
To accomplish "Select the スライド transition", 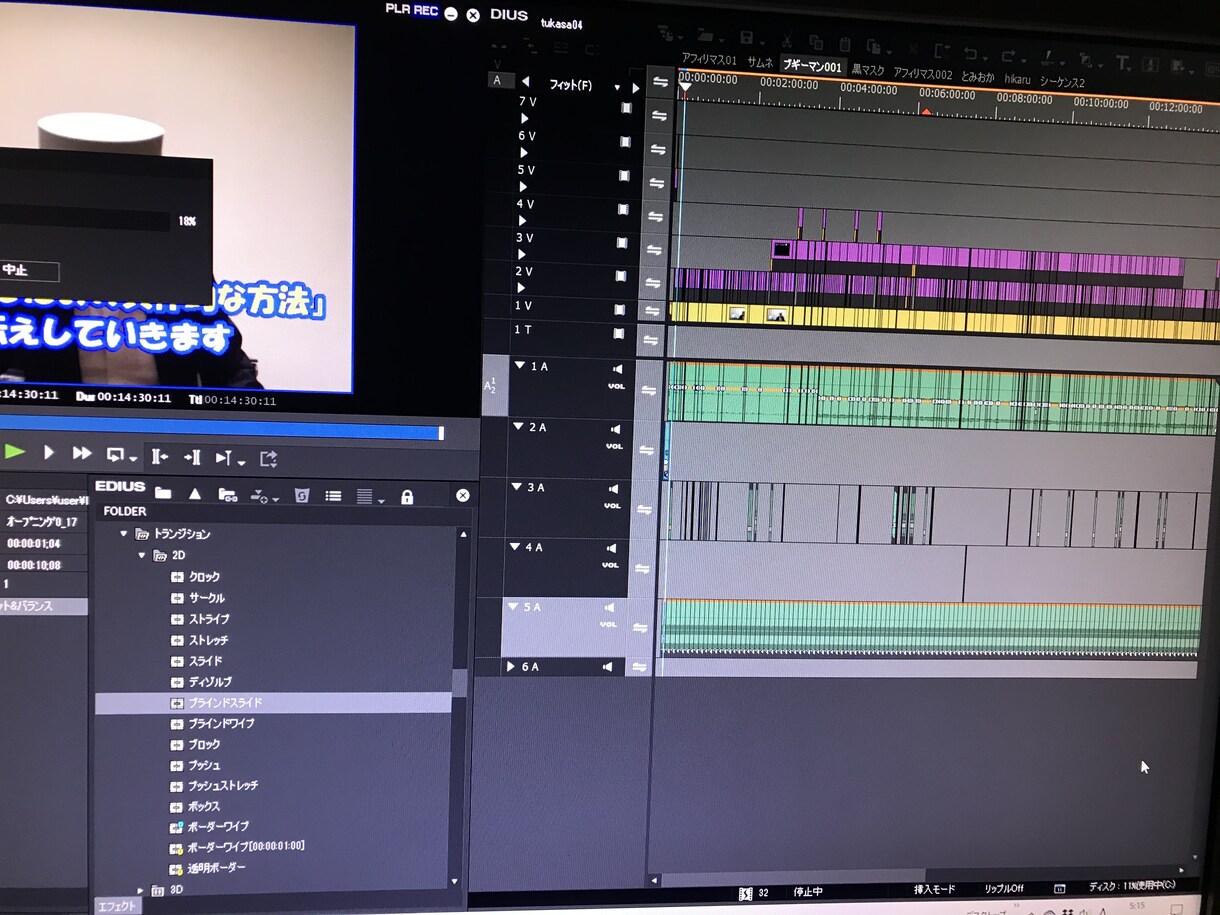I will coord(205,661).
